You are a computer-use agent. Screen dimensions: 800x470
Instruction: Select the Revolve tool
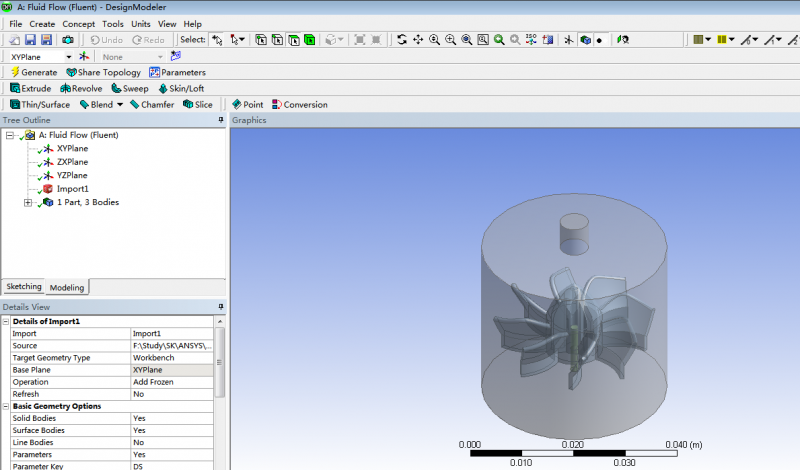pyautogui.click(x=81, y=88)
